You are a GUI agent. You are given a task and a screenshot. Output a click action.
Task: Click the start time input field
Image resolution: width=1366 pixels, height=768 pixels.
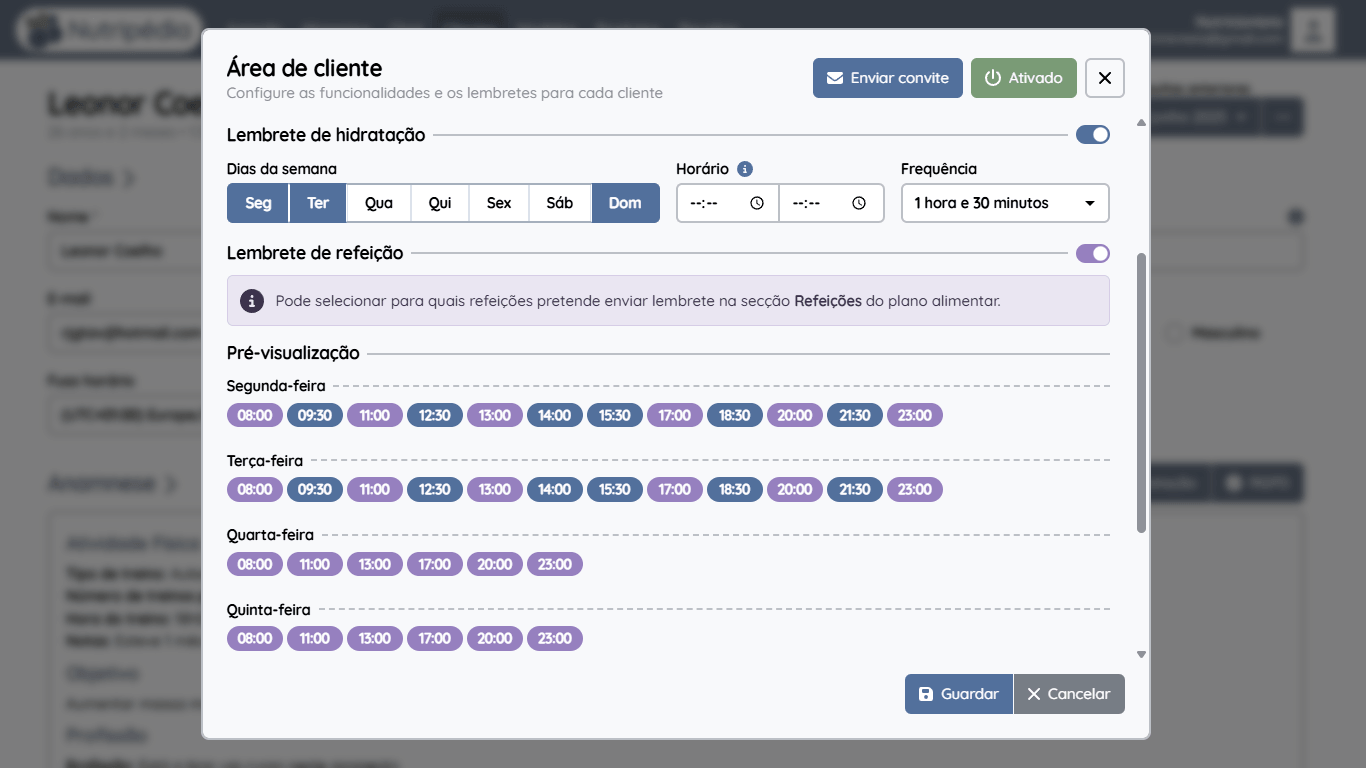[727, 203]
